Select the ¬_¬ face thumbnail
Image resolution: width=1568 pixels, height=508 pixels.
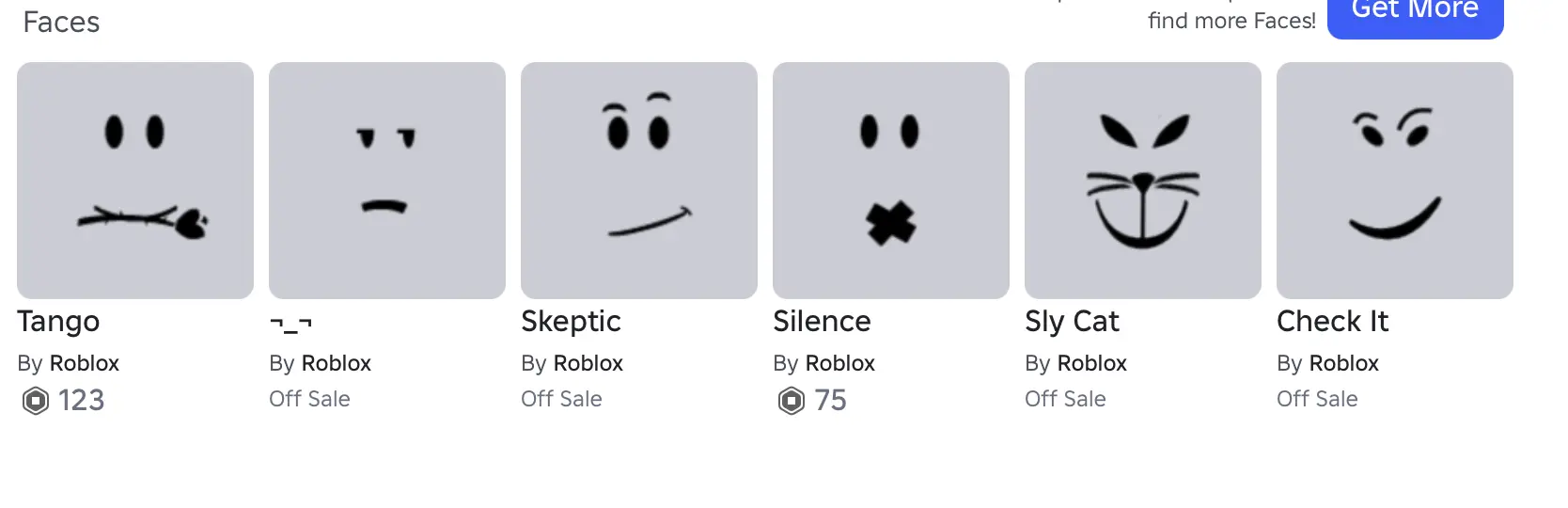[x=387, y=181]
